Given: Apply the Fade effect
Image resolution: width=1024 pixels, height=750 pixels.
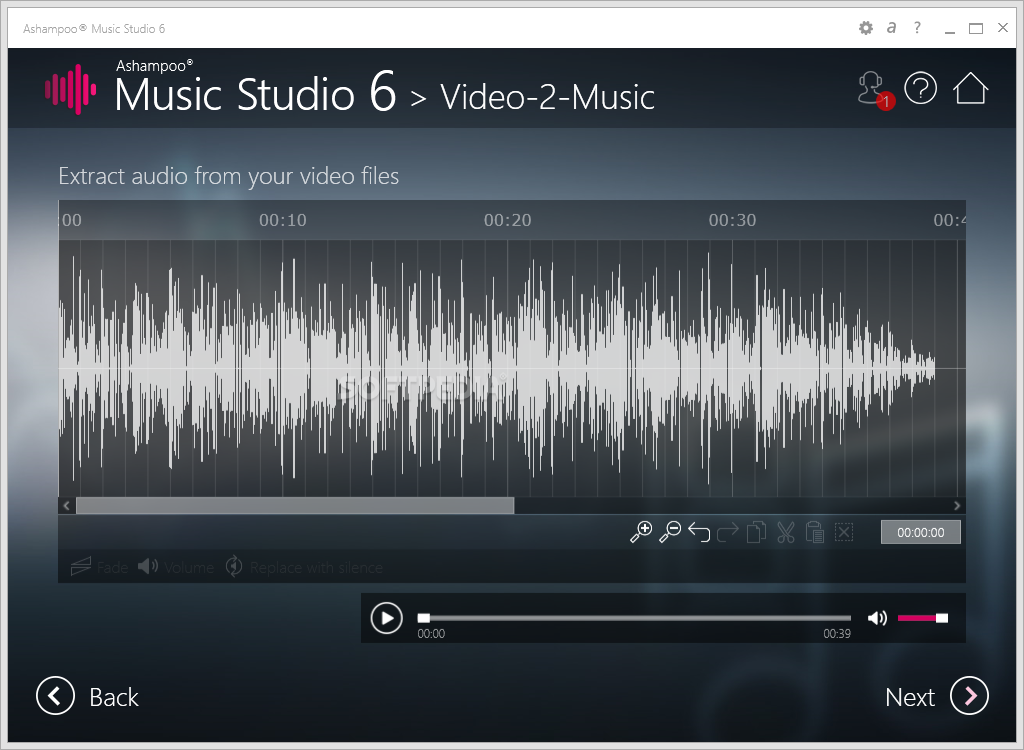Looking at the screenshot, I should 99,566.
